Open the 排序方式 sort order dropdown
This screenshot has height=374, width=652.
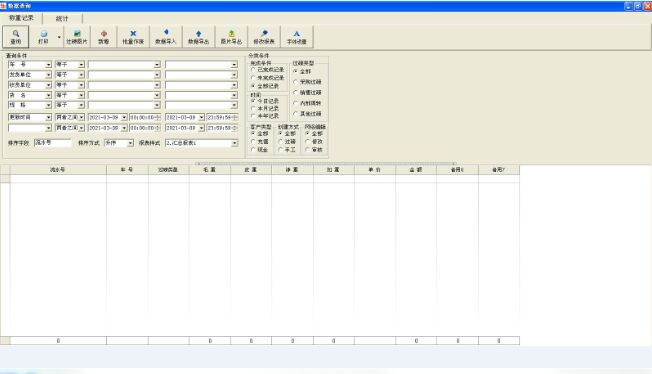[130, 143]
